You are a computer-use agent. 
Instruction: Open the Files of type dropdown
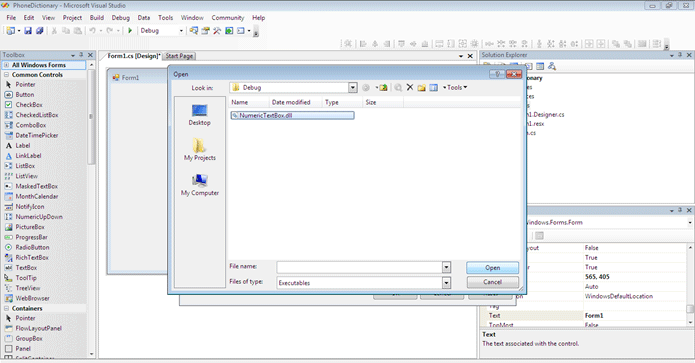(446, 283)
